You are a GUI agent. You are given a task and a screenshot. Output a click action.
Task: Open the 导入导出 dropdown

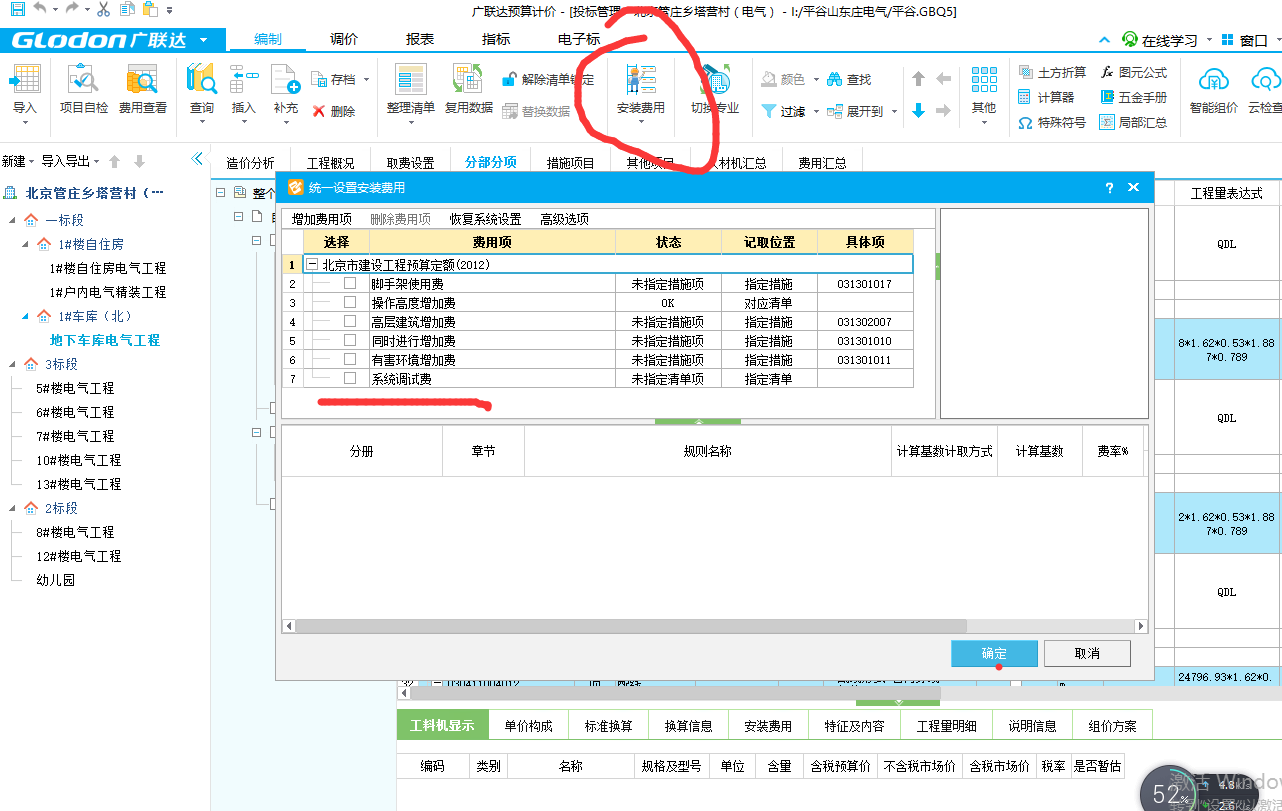71,161
